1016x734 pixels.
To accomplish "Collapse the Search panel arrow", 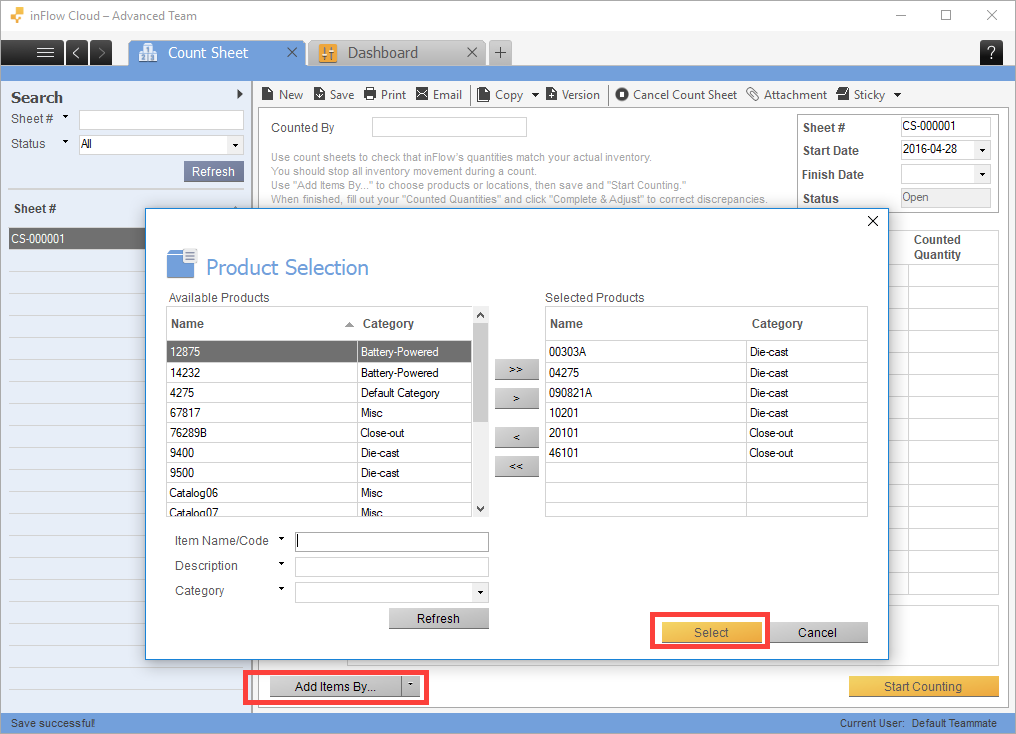I will point(240,94).
